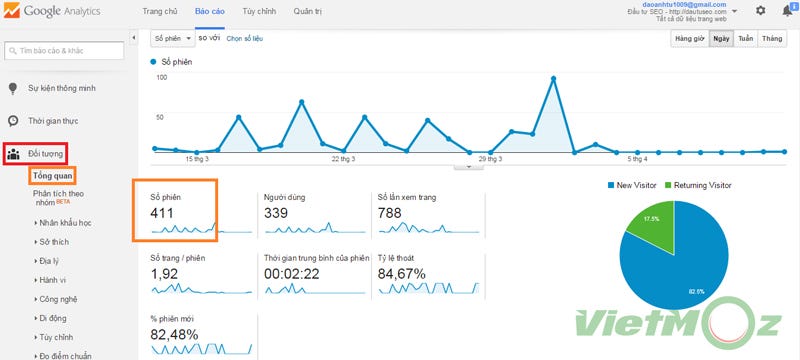Open settings via the gear icon
This screenshot has width=800, height=360.
[760, 10]
